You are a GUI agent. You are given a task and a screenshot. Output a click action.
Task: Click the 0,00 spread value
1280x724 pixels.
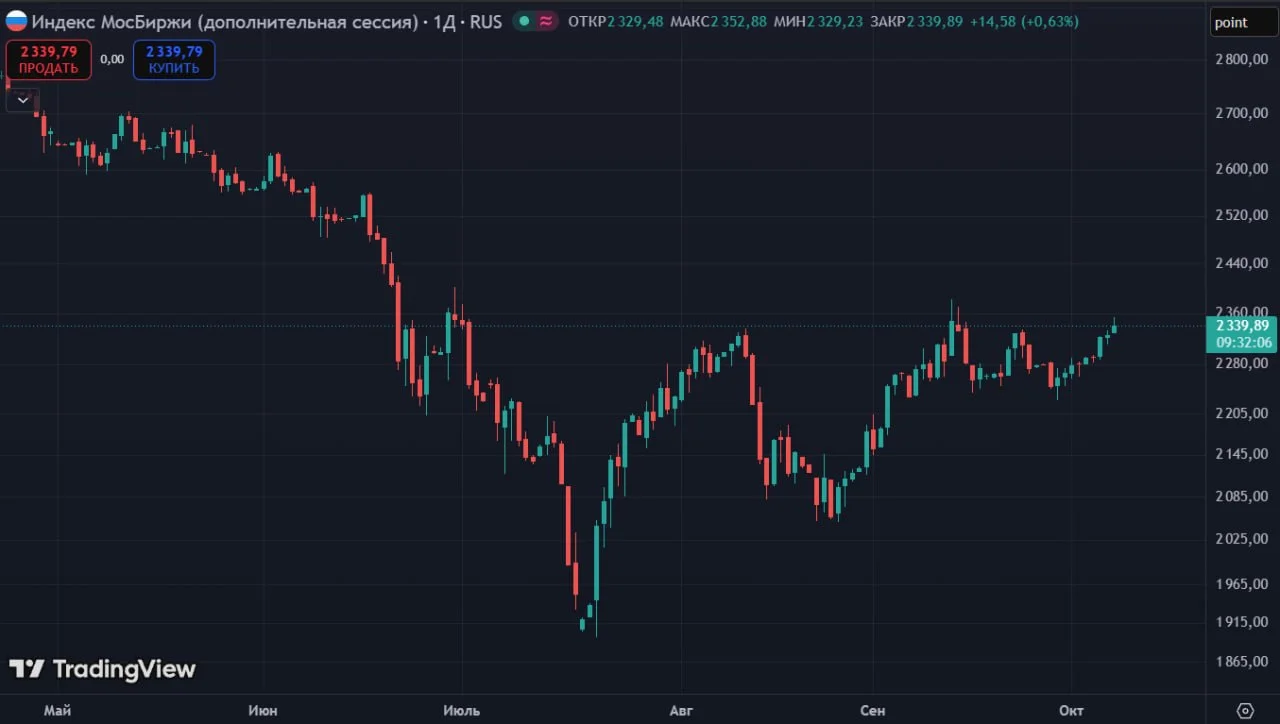point(112,59)
